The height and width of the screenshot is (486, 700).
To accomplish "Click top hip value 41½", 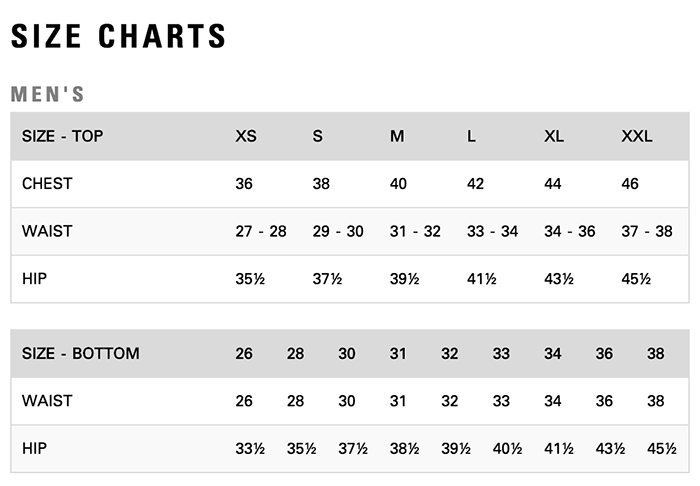I will (x=482, y=279).
